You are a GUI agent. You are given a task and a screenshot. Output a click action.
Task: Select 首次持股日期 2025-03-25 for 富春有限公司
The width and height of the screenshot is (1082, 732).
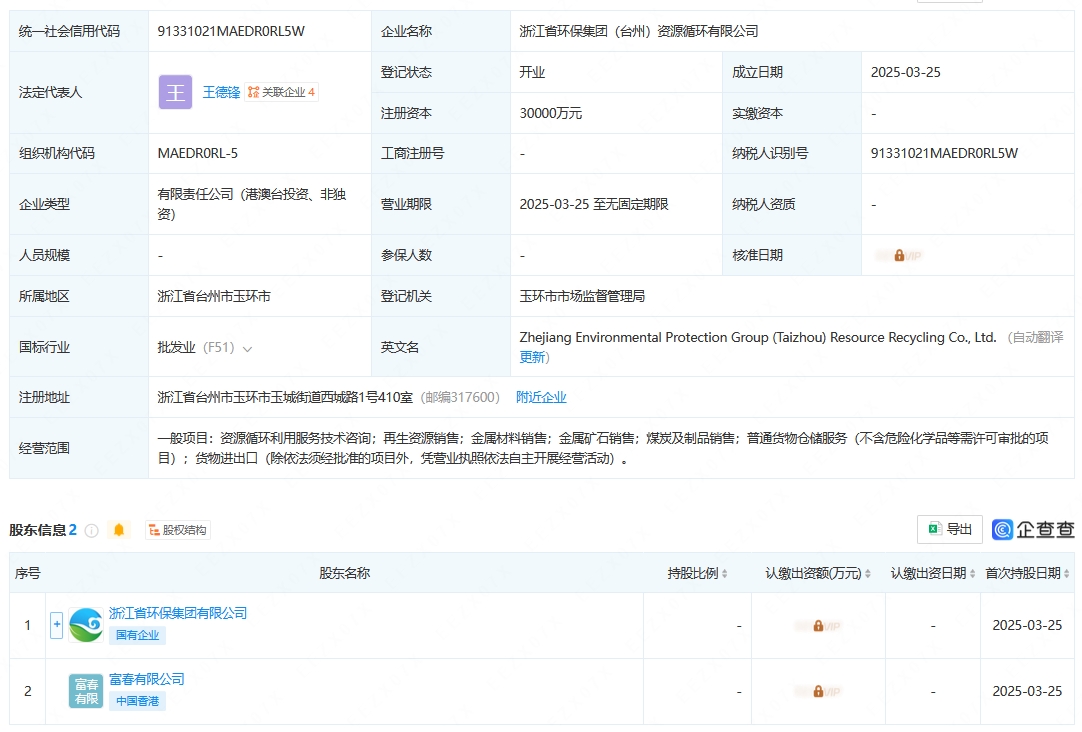click(x=1027, y=691)
